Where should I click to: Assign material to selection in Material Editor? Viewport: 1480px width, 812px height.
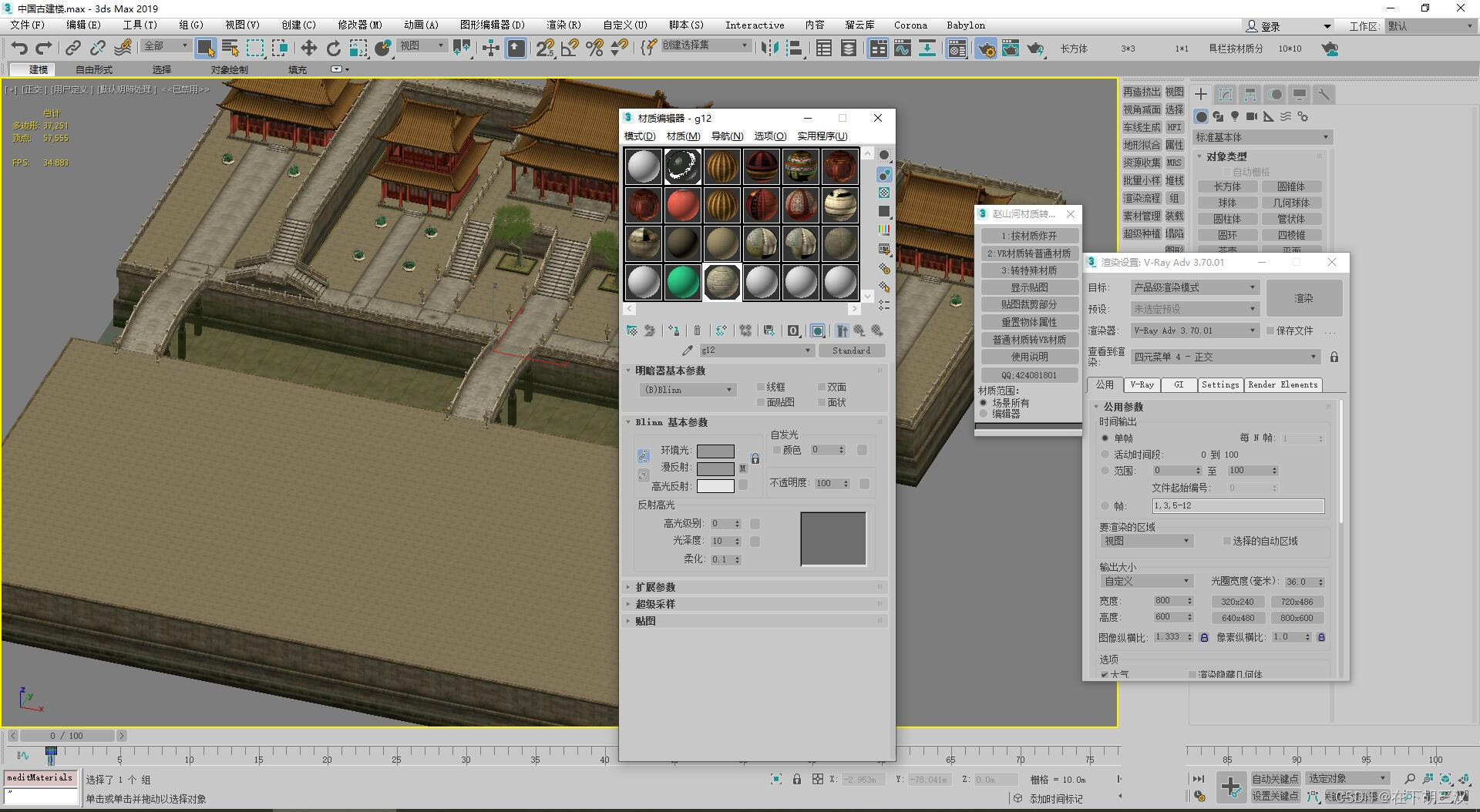672,331
